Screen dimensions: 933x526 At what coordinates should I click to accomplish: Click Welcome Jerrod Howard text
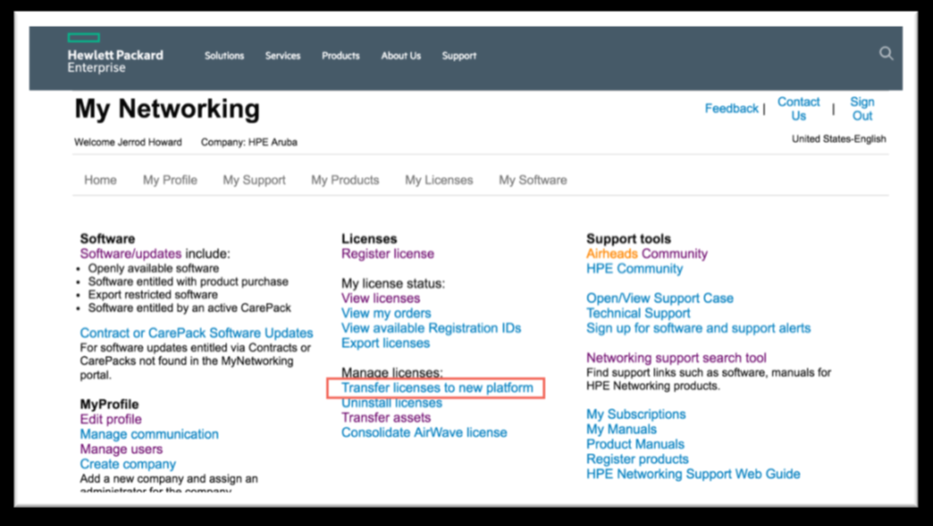[x=128, y=142]
